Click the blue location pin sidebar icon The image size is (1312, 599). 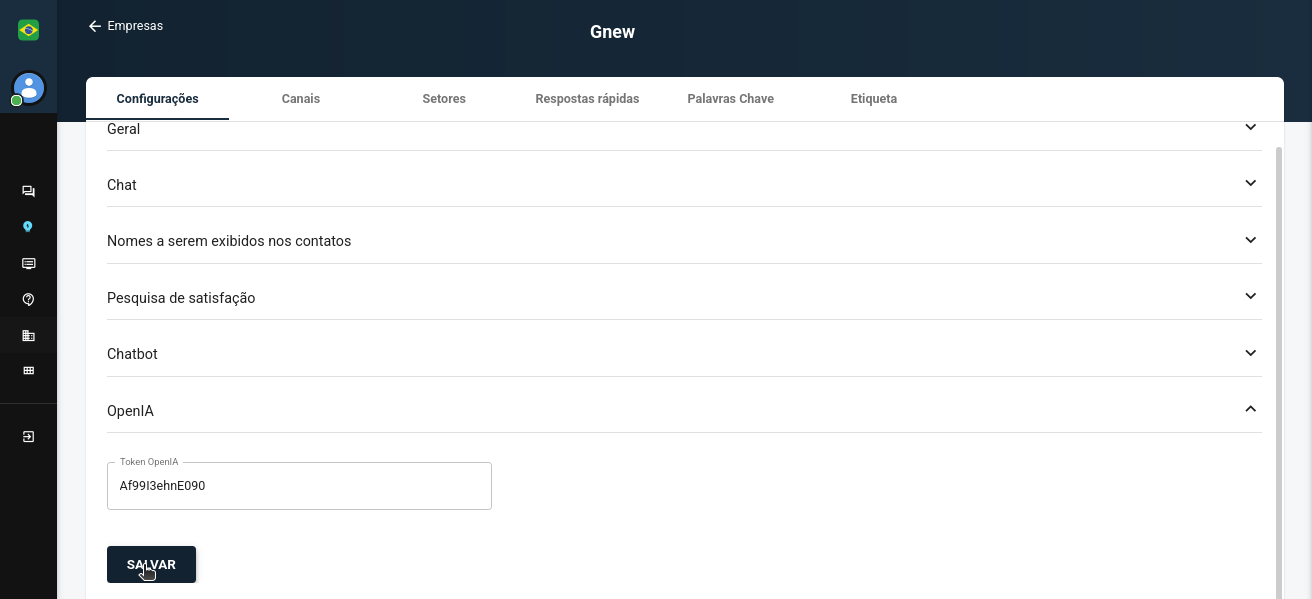tap(28, 227)
